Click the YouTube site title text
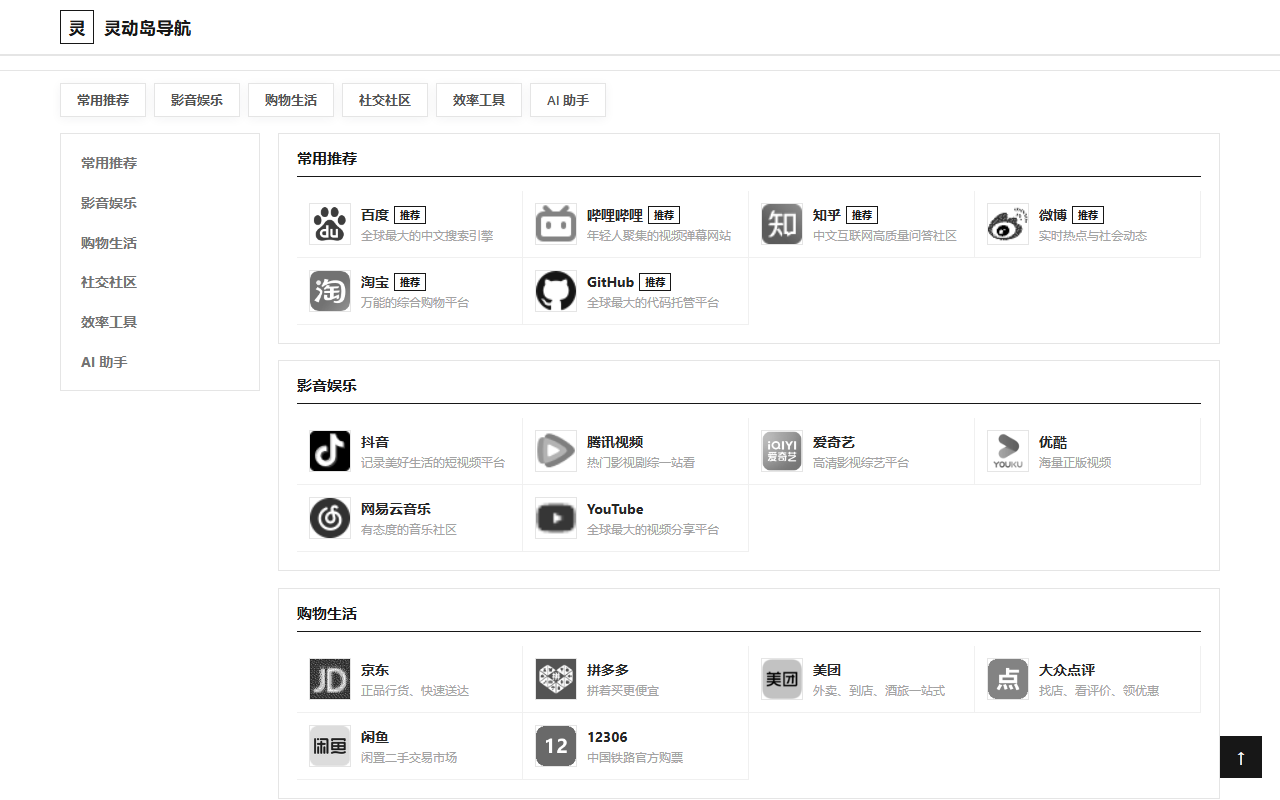Image resolution: width=1280 pixels, height=800 pixels. (x=615, y=509)
